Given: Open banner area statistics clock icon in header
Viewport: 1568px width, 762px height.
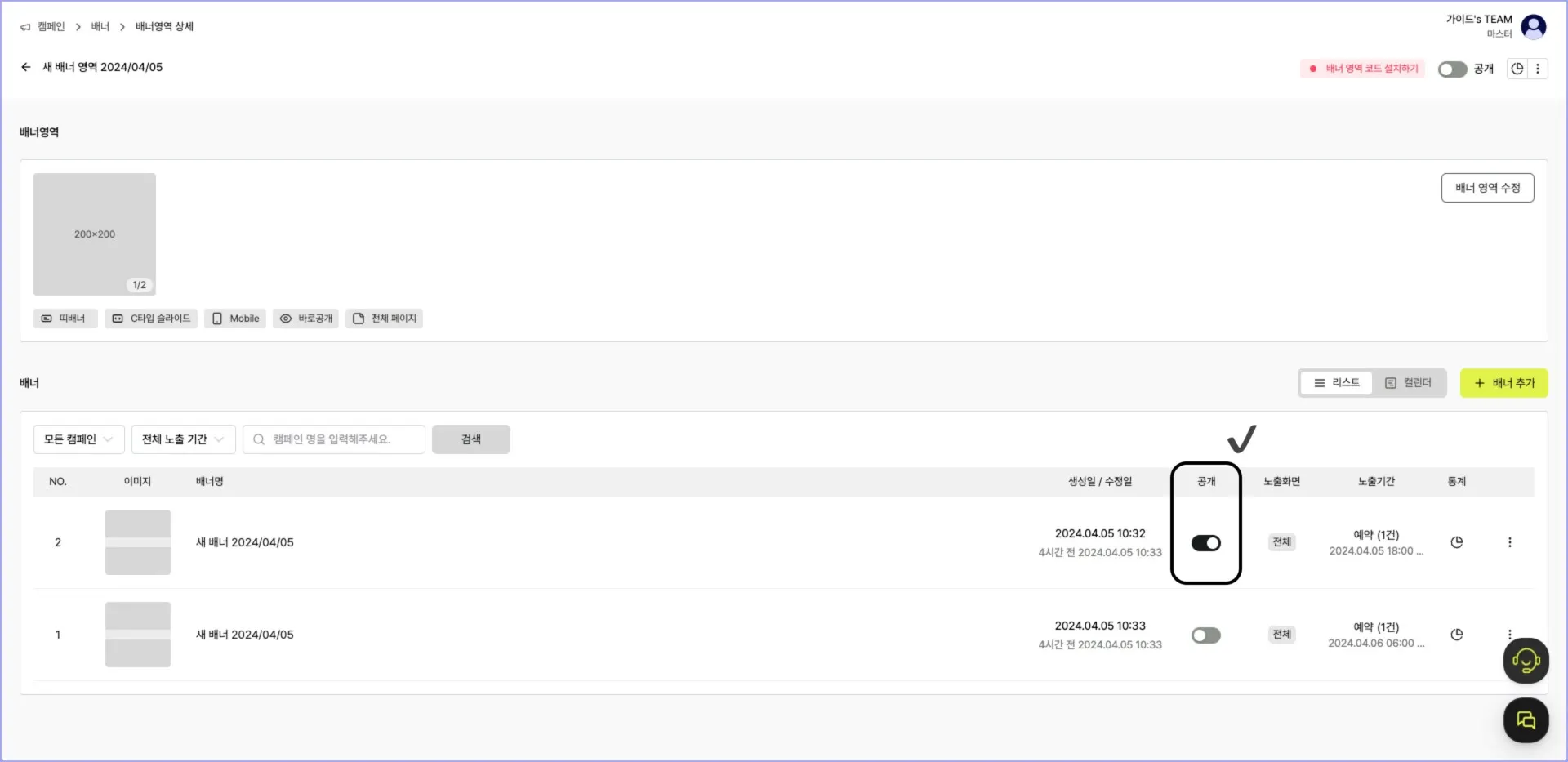Looking at the screenshot, I should 1517,69.
